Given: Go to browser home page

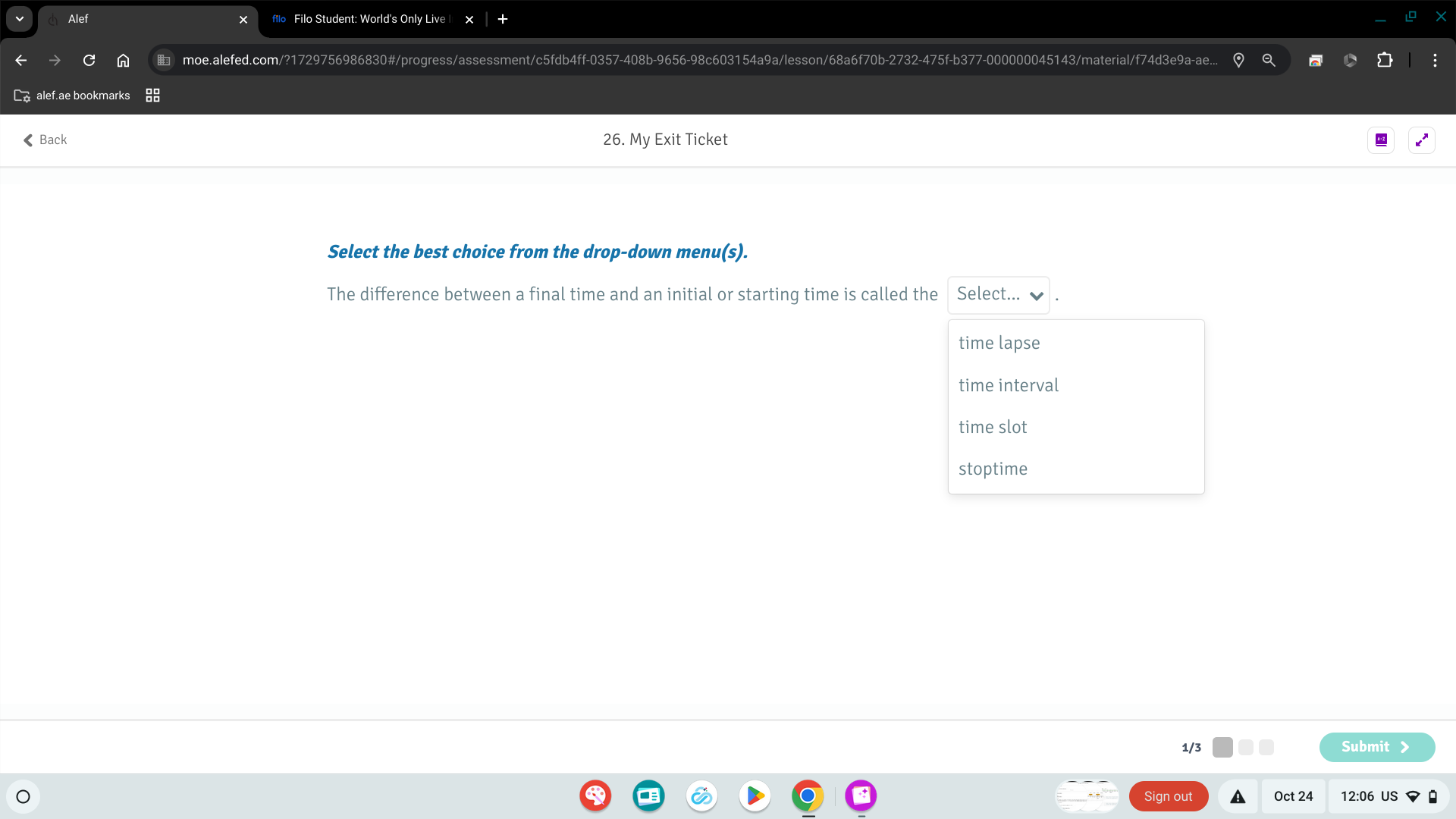Looking at the screenshot, I should click(123, 61).
